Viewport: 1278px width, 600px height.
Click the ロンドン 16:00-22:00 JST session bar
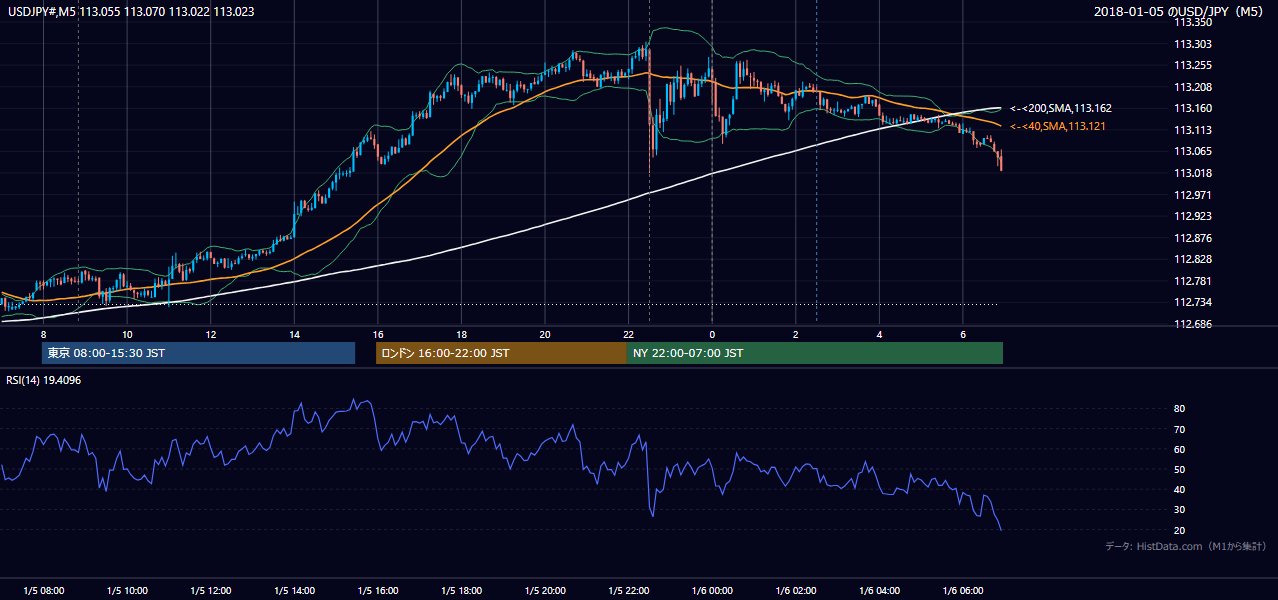[x=501, y=353]
